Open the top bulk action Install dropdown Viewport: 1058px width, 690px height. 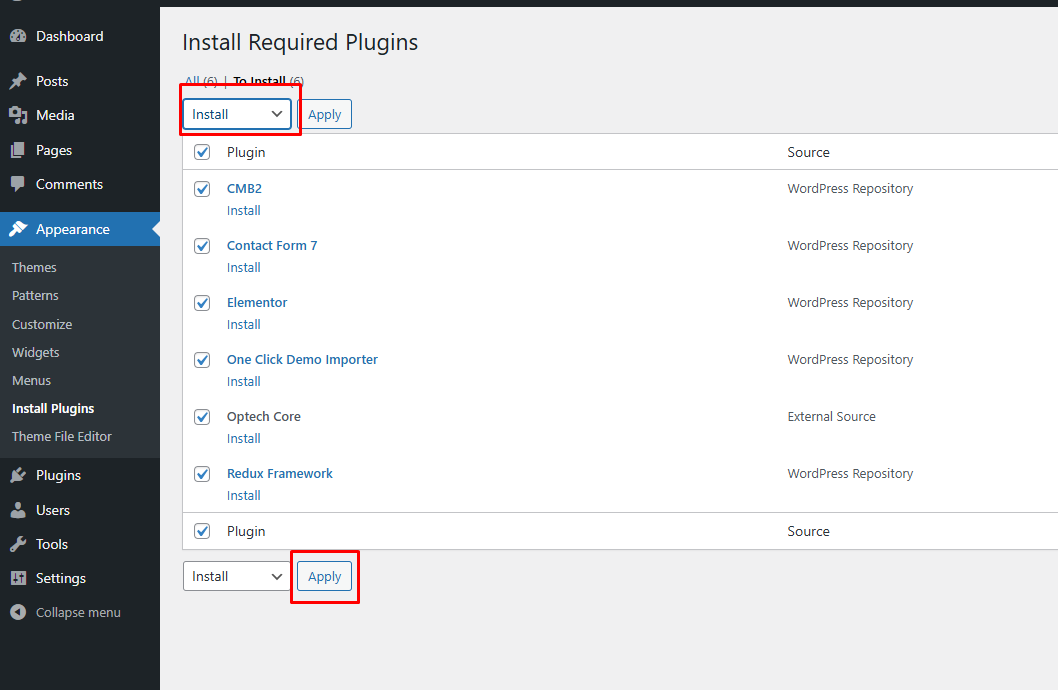click(x=237, y=114)
